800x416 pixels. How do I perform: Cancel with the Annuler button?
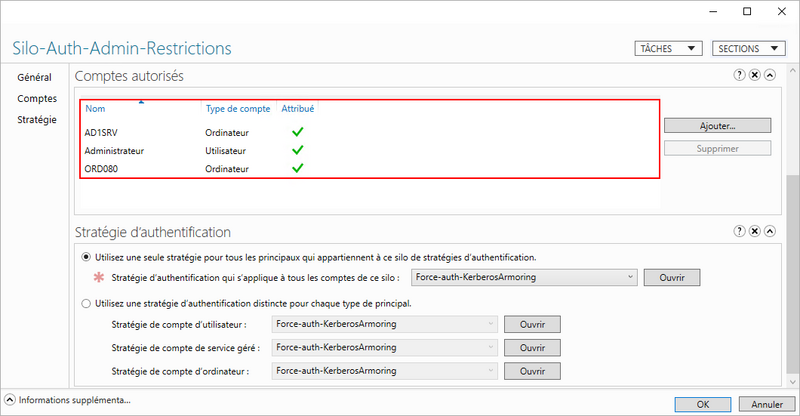click(767, 404)
